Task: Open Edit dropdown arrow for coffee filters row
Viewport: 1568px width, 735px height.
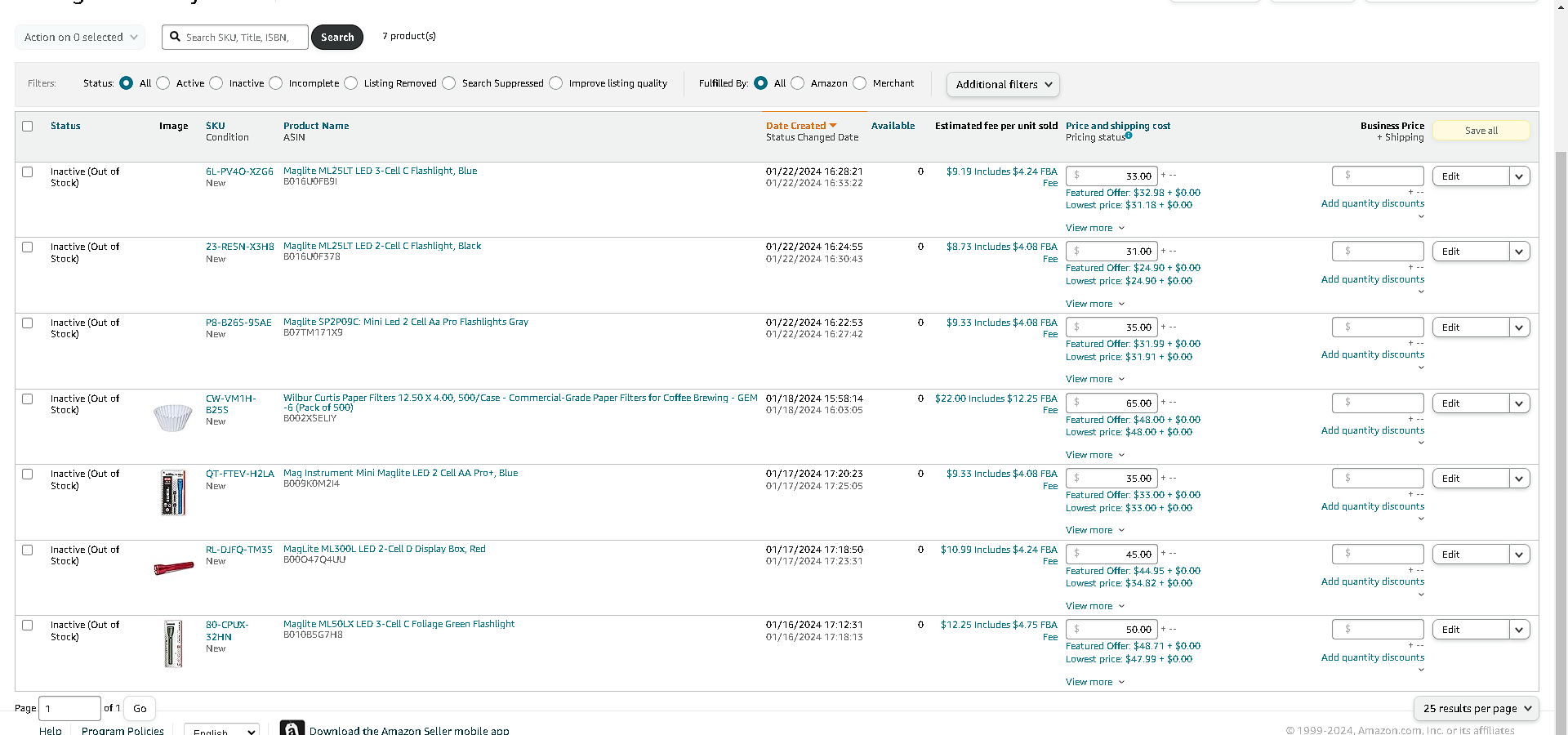Action: tap(1519, 403)
